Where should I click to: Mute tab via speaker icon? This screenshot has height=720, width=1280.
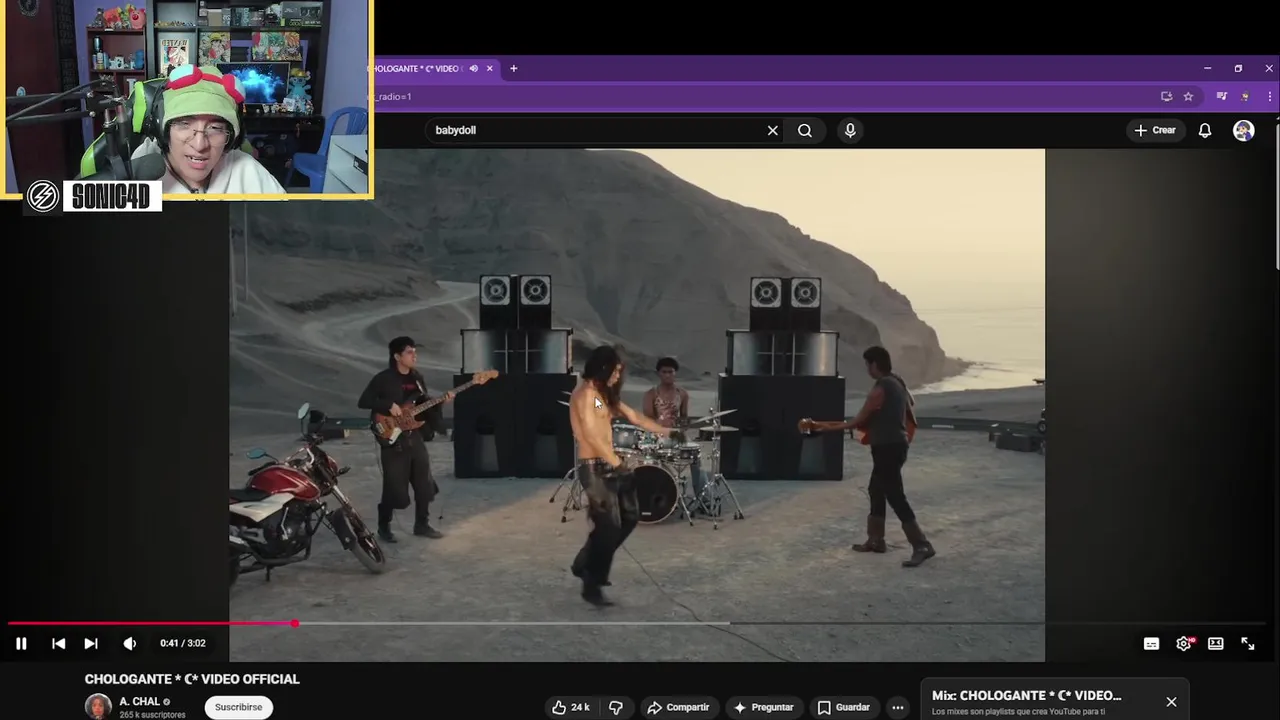click(473, 68)
